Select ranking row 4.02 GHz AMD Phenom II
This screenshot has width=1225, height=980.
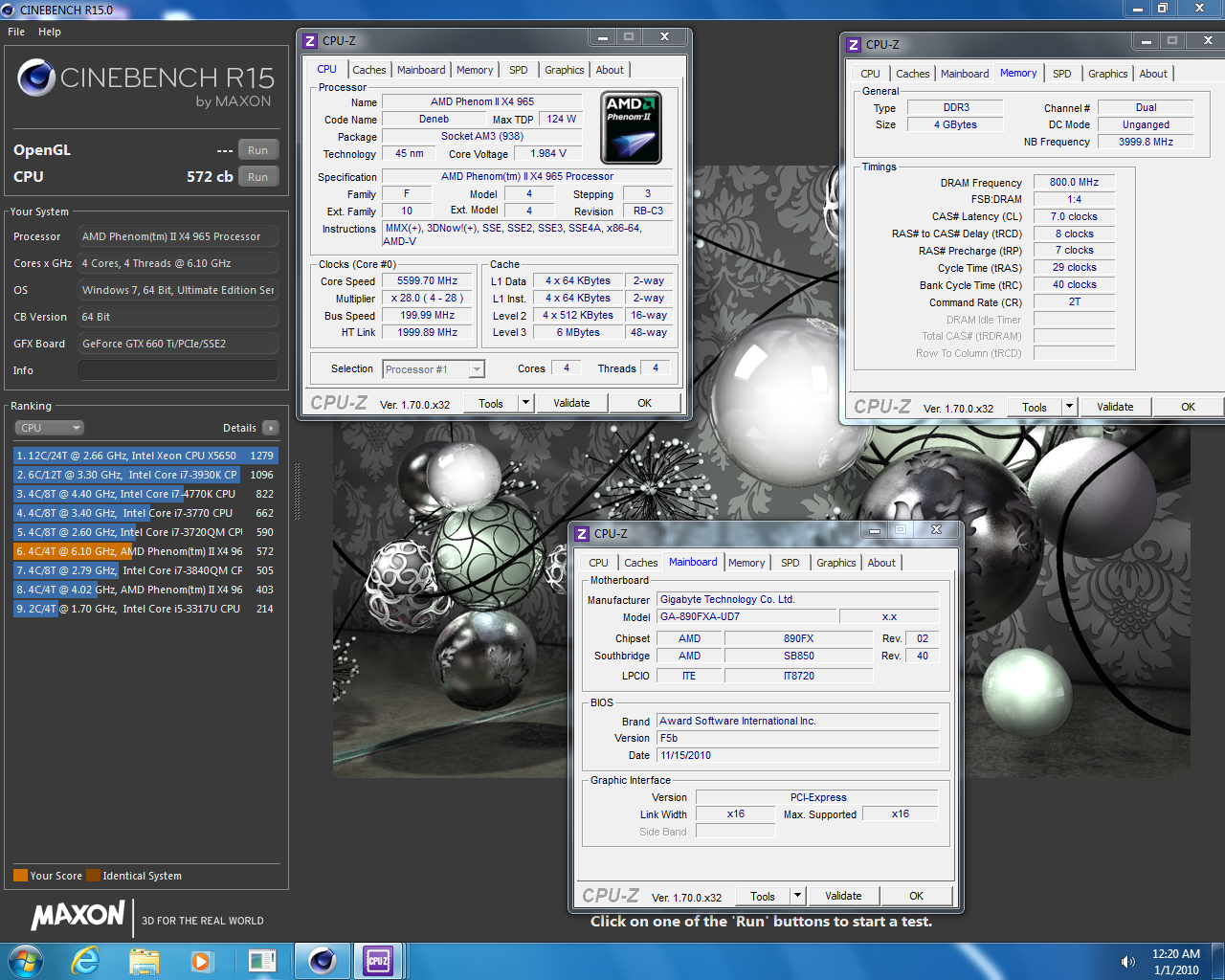(145, 590)
